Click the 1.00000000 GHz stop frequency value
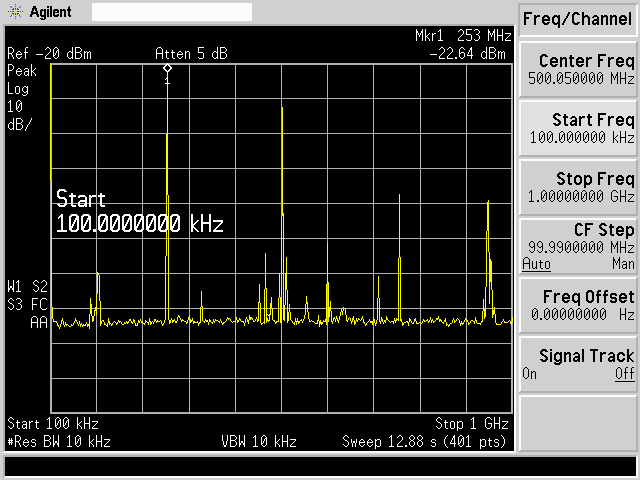Viewport: 640px width, 480px height. (x=581, y=197)
